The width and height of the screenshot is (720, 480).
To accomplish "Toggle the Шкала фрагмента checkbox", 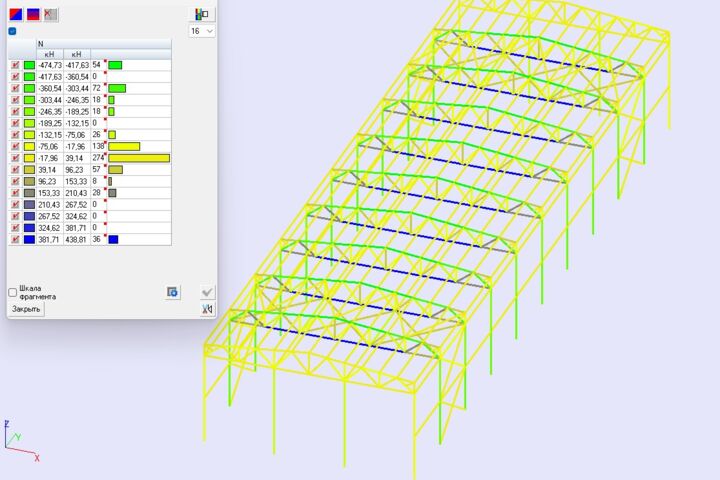I will [x=13, y=293].
